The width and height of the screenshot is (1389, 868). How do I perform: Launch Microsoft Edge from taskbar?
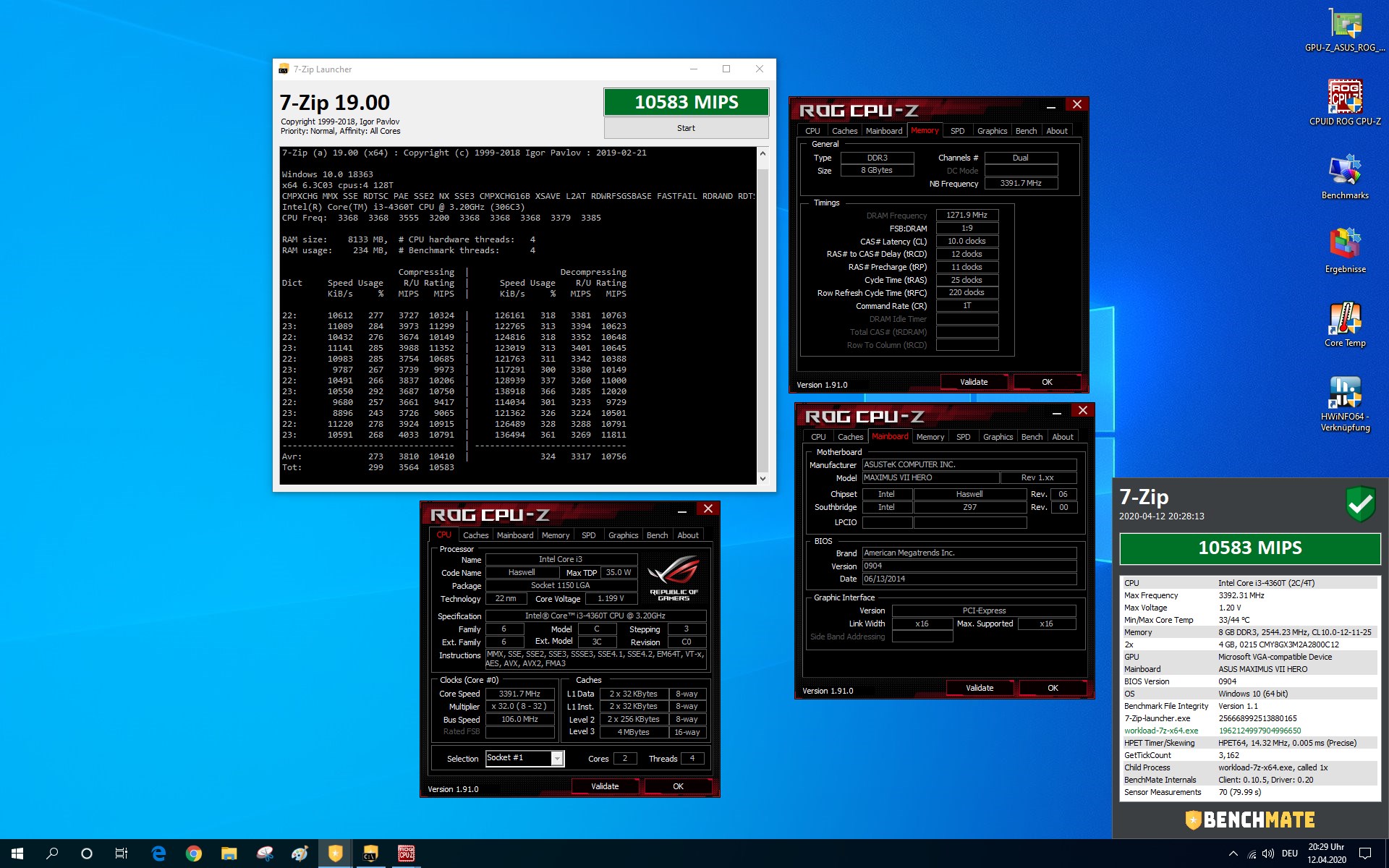pos(158,854)
